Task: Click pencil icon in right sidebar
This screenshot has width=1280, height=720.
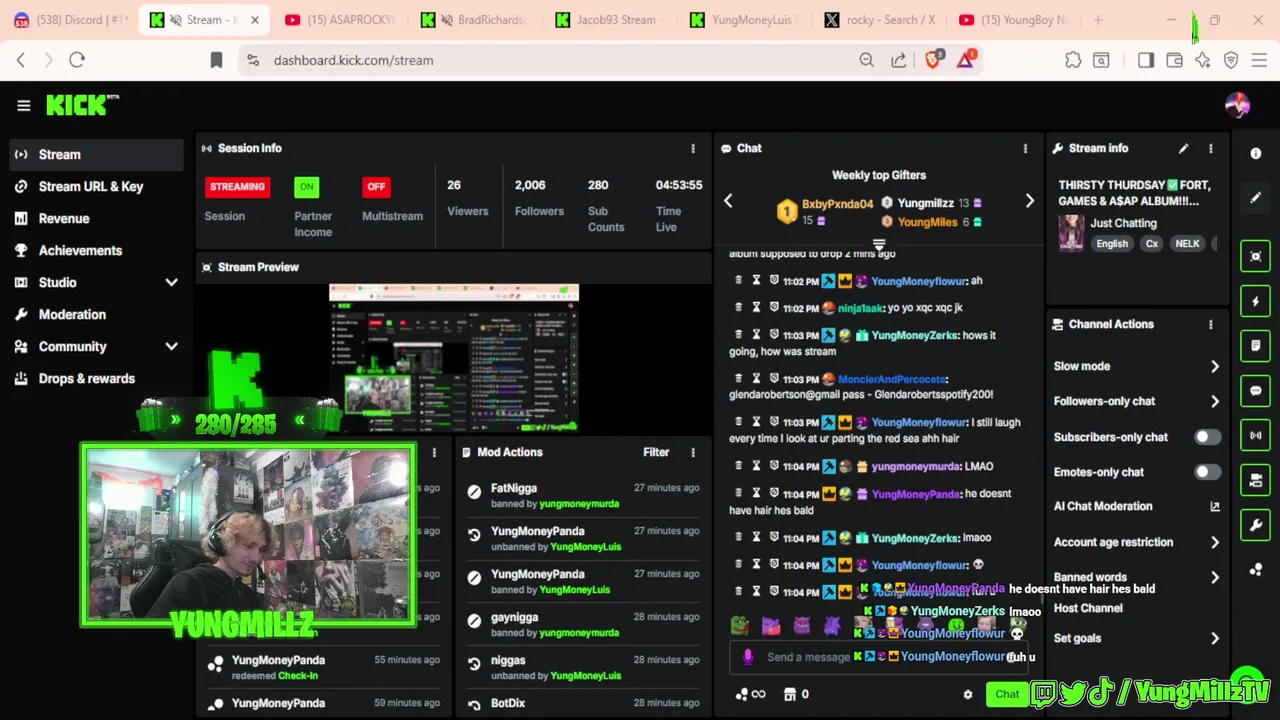Action: [1256, 198]
